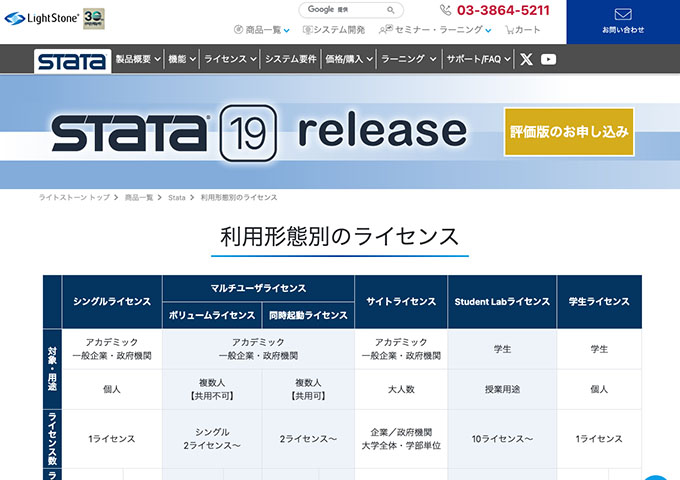The image size is (680, 480).
Task: Click the サイトライセンス header
Action: [x=401, y=301]
